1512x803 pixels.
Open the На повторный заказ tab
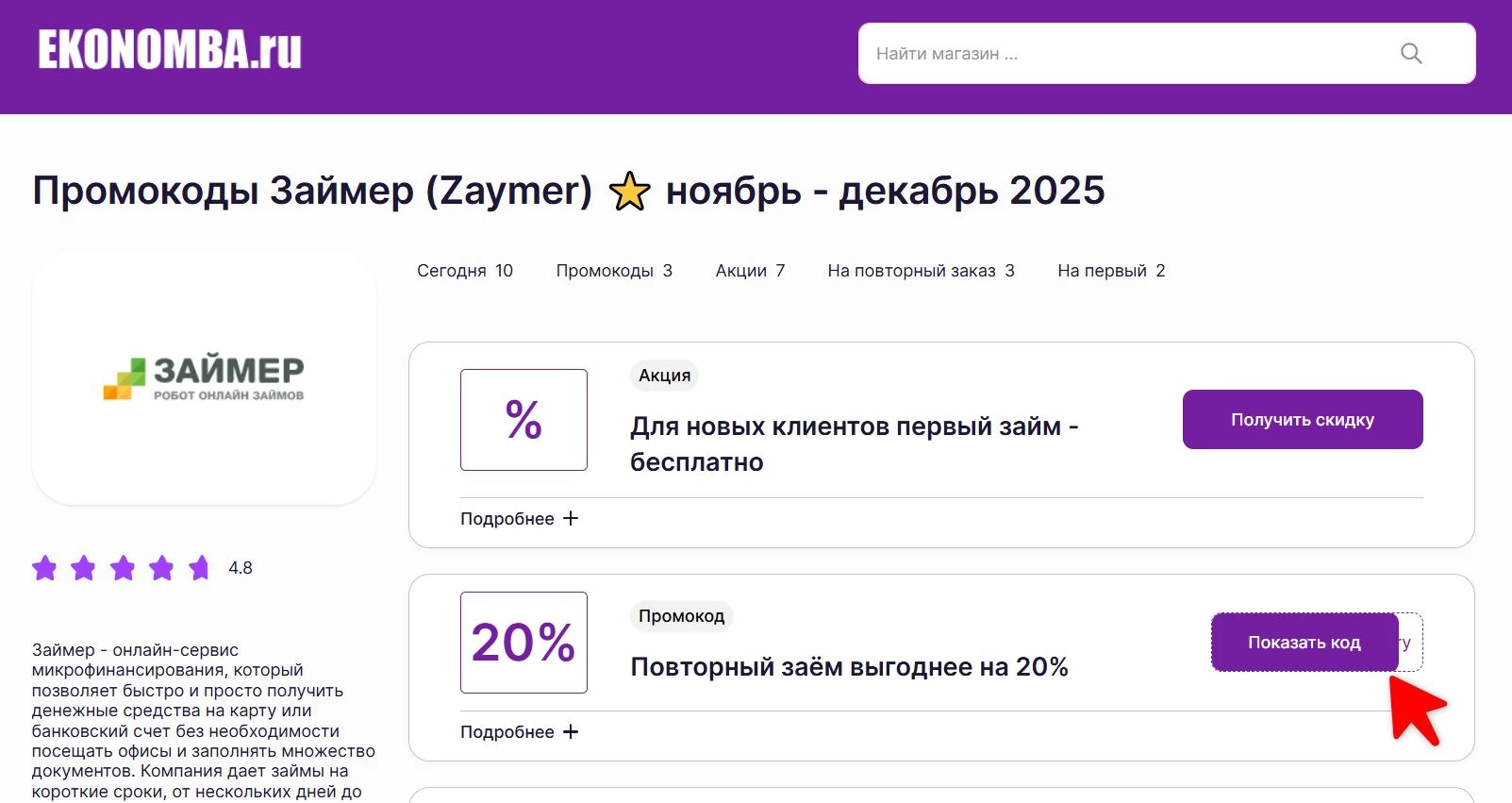920,271
